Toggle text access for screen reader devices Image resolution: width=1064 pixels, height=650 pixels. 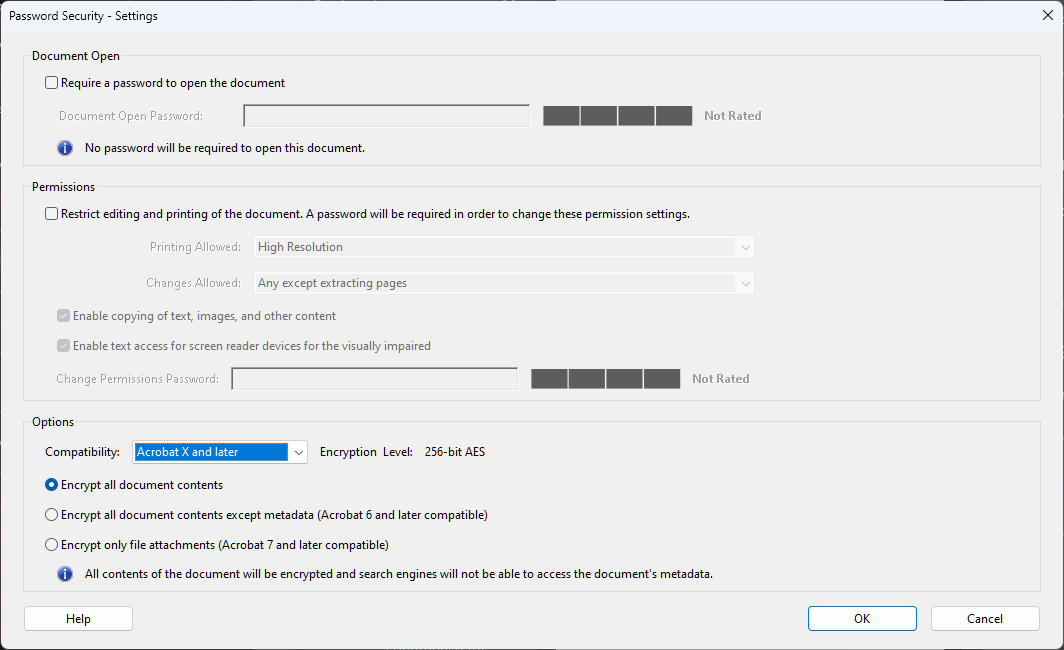pos(63,345)
